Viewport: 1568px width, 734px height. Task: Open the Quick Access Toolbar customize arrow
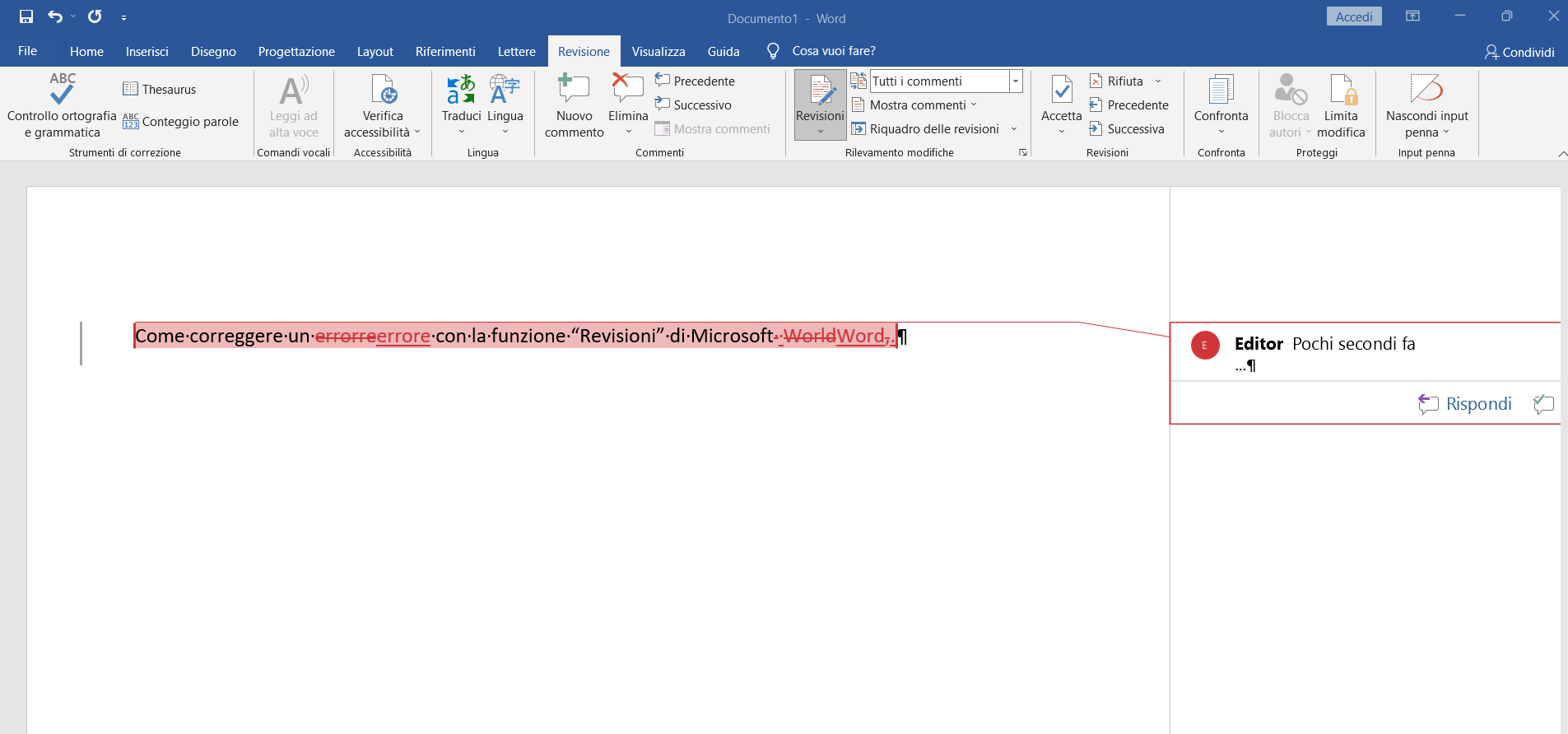click(123, 17)
